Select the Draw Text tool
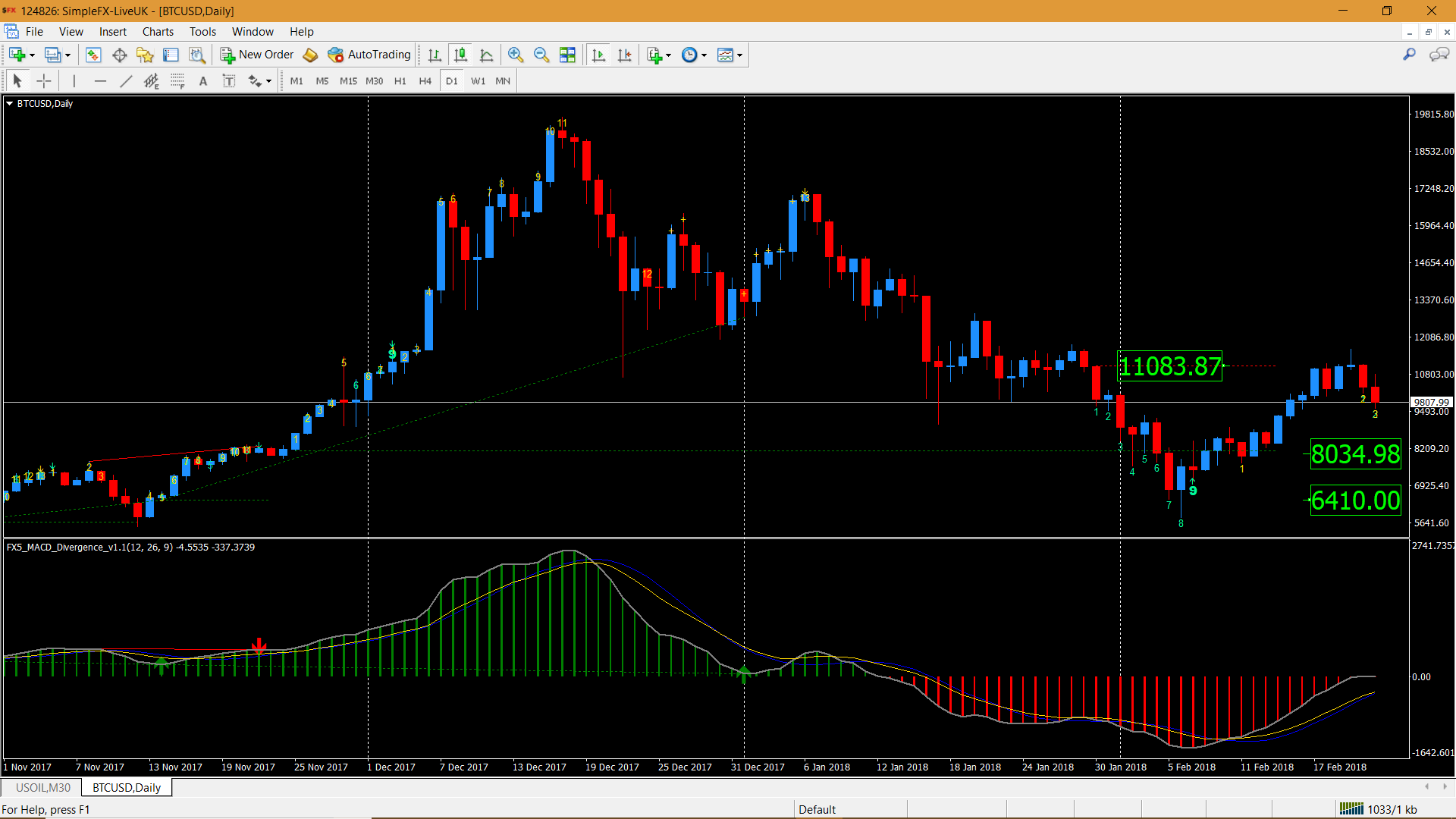This screenshot has height=819, width=1456. tap(202, 81)
